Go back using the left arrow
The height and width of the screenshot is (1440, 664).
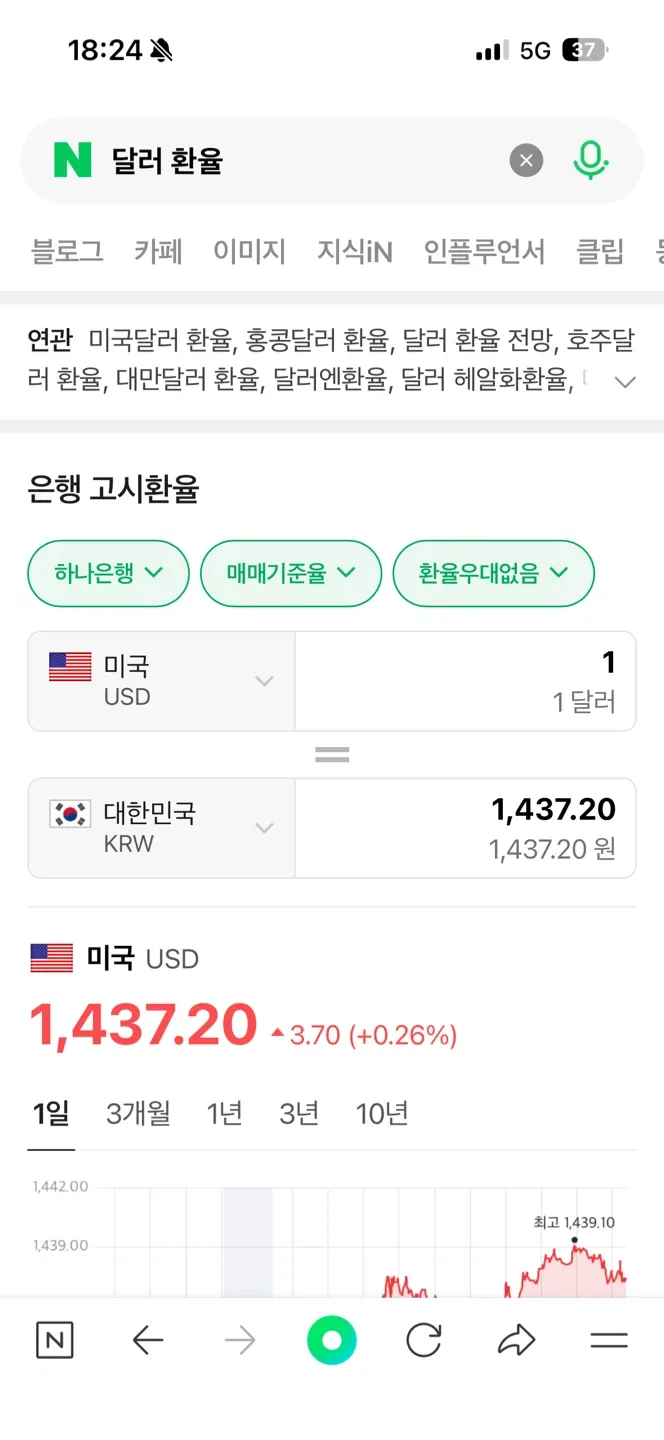click(x=148, y=1340)
